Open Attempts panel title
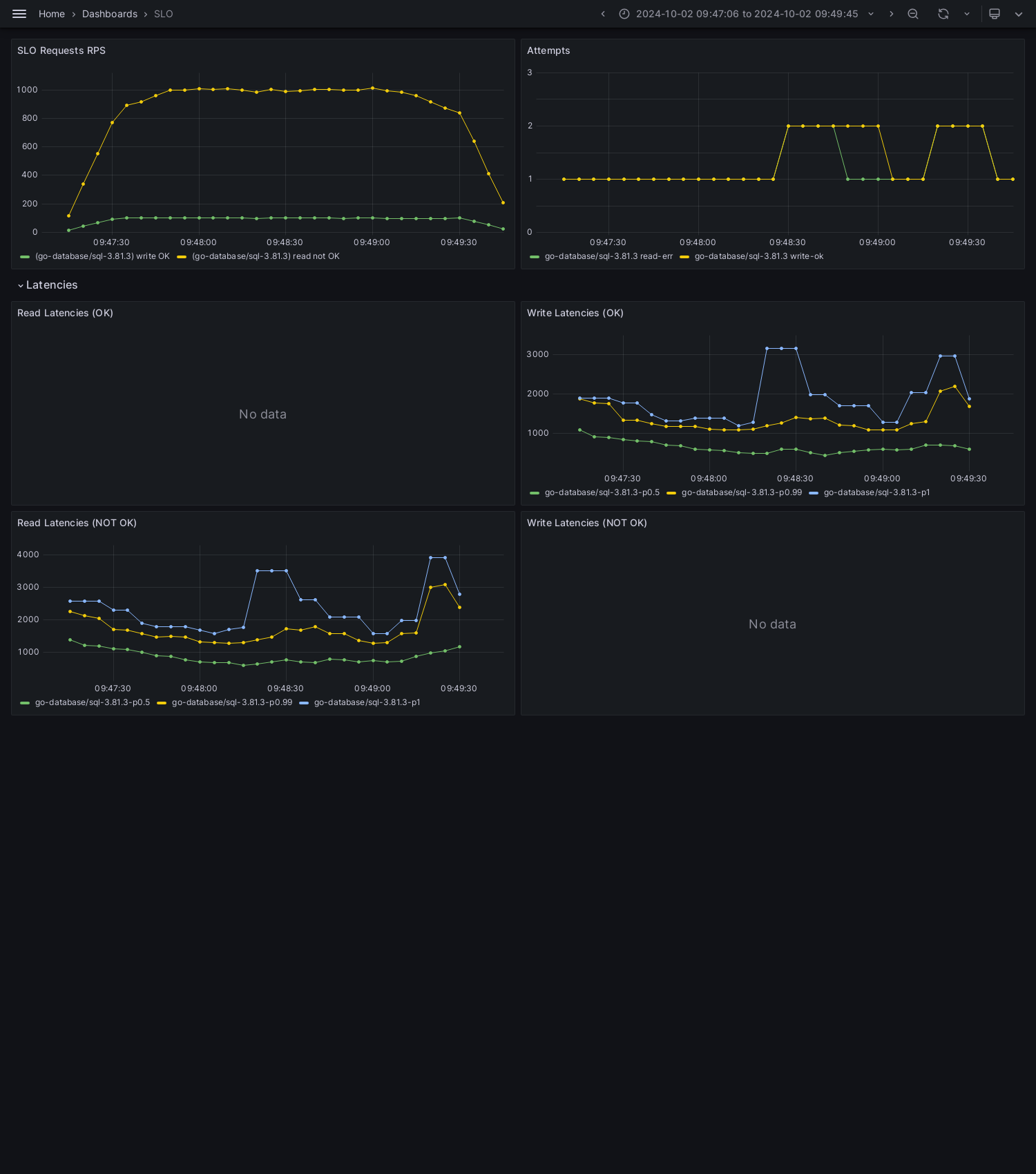 pos(548,50)
